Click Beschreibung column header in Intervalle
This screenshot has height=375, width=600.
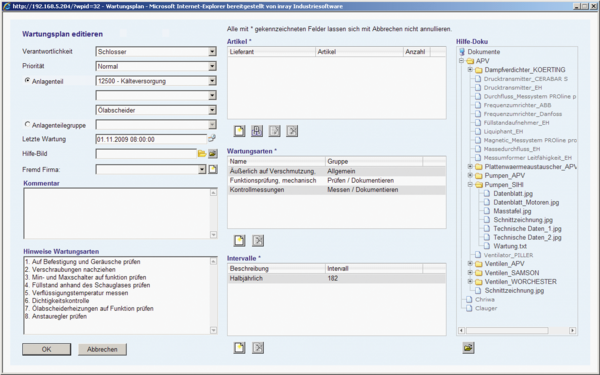coord(276,269)
